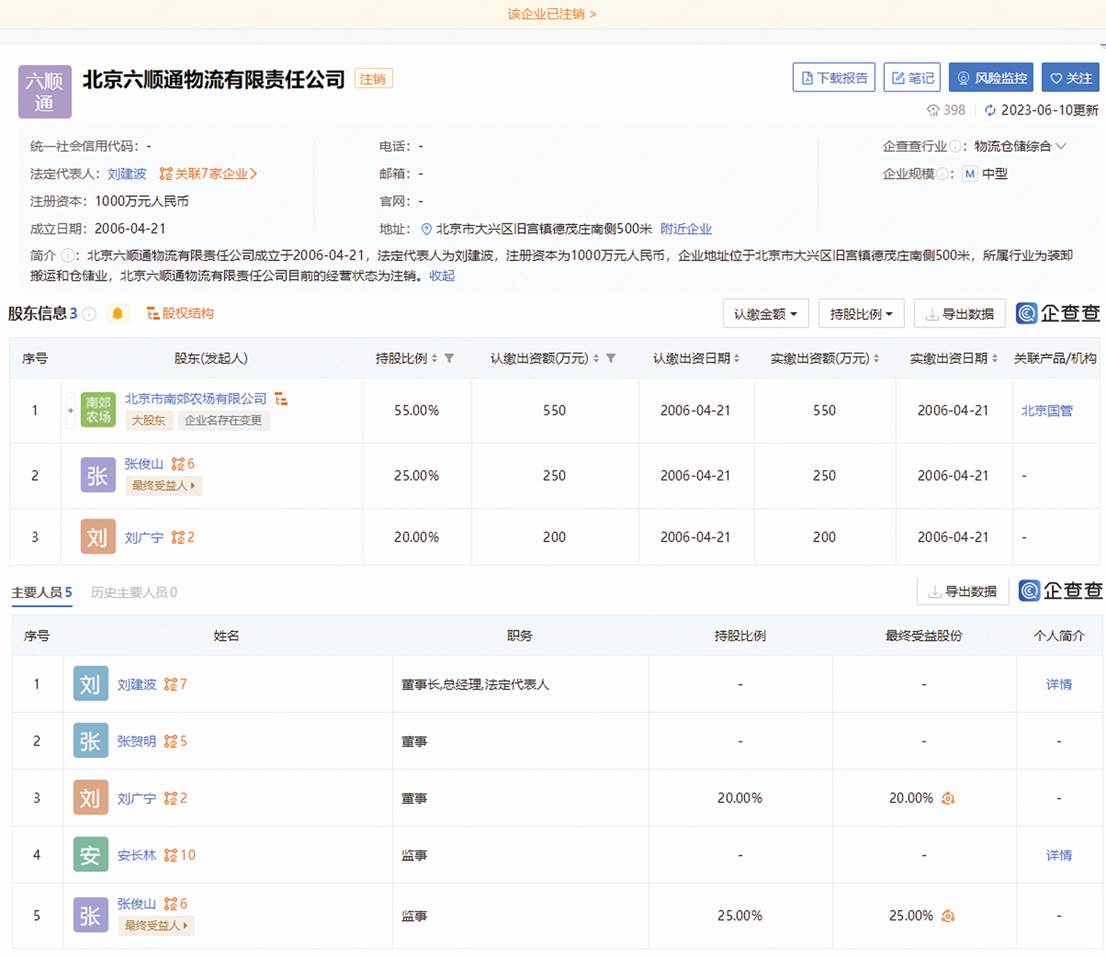1106x958 pixels.
Task: Expand 最终受益人 tag in personnel table
Action: [x=157, y=926]
